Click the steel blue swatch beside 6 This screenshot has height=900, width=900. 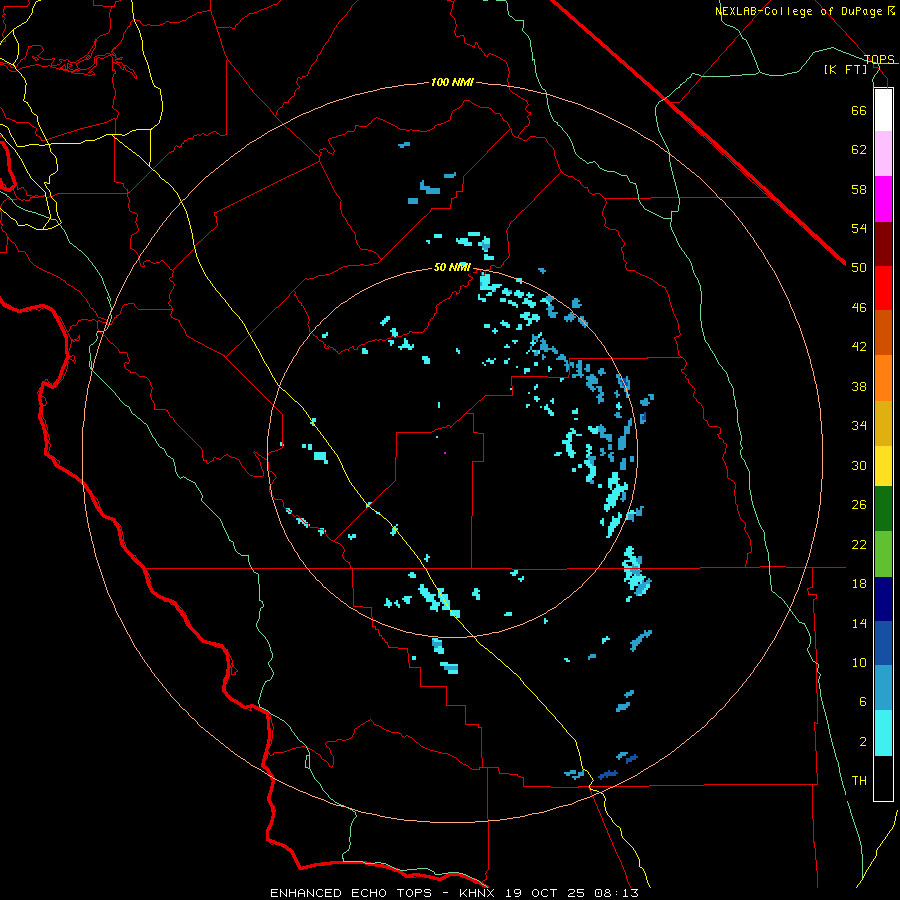[x=883, y=688]
